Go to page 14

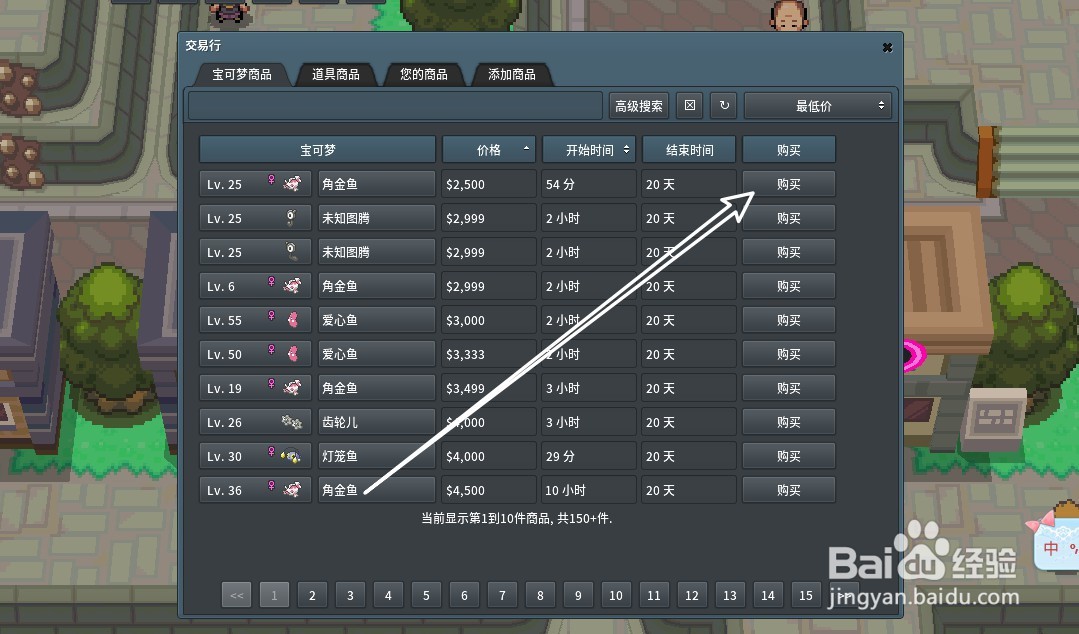(x=768, y=595)
